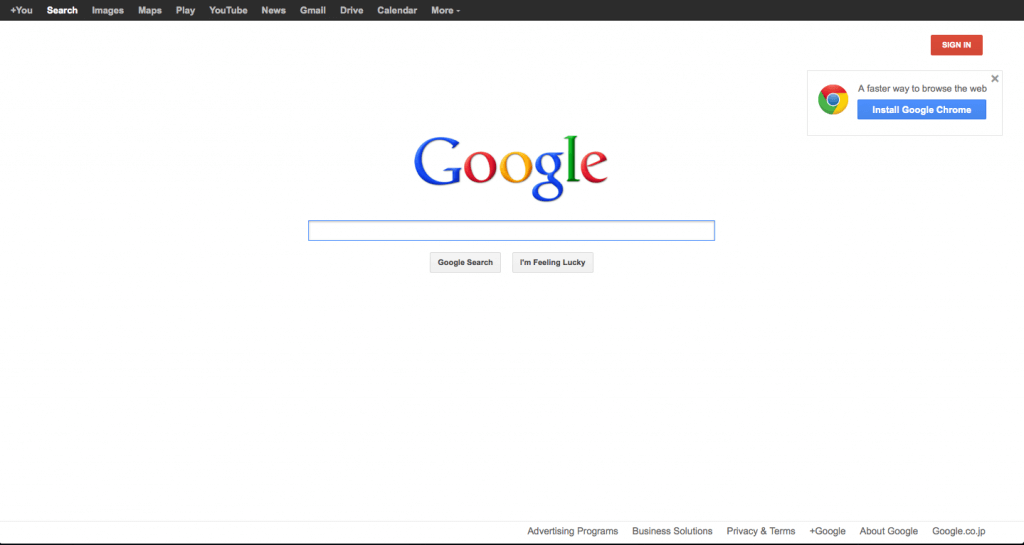The width and height of the screenshot is (1024, 545).
Task: Open YouTube from the top bar
Action: 228,10
